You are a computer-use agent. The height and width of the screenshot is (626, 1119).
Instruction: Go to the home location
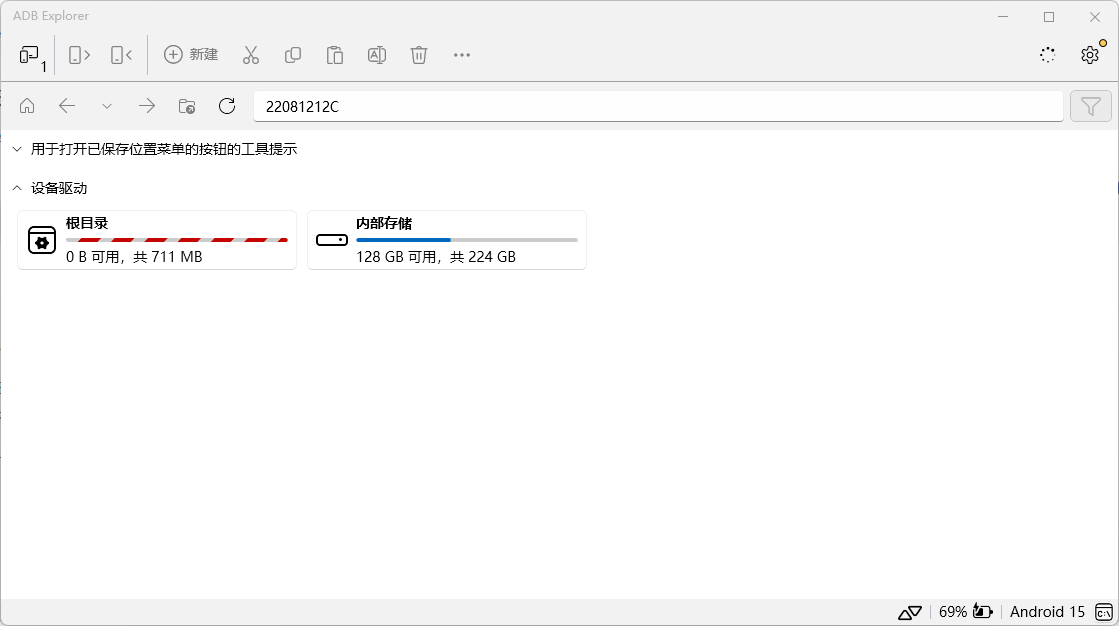[27, 106]
